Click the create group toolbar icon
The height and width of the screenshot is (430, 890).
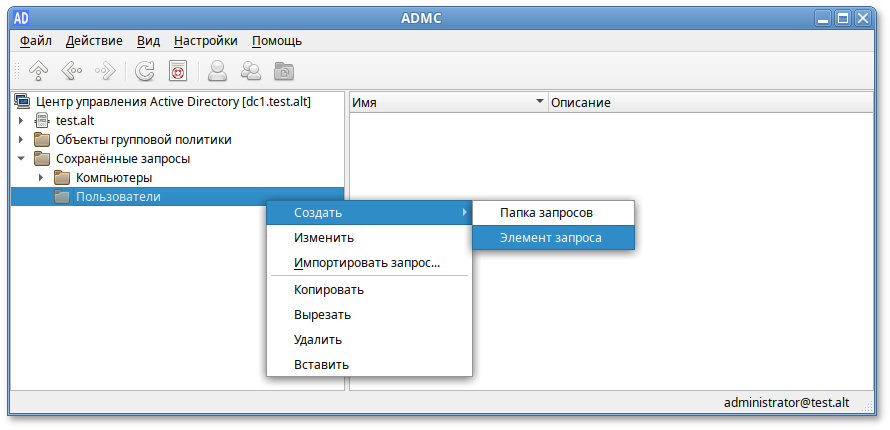click(x=250, y=71)
